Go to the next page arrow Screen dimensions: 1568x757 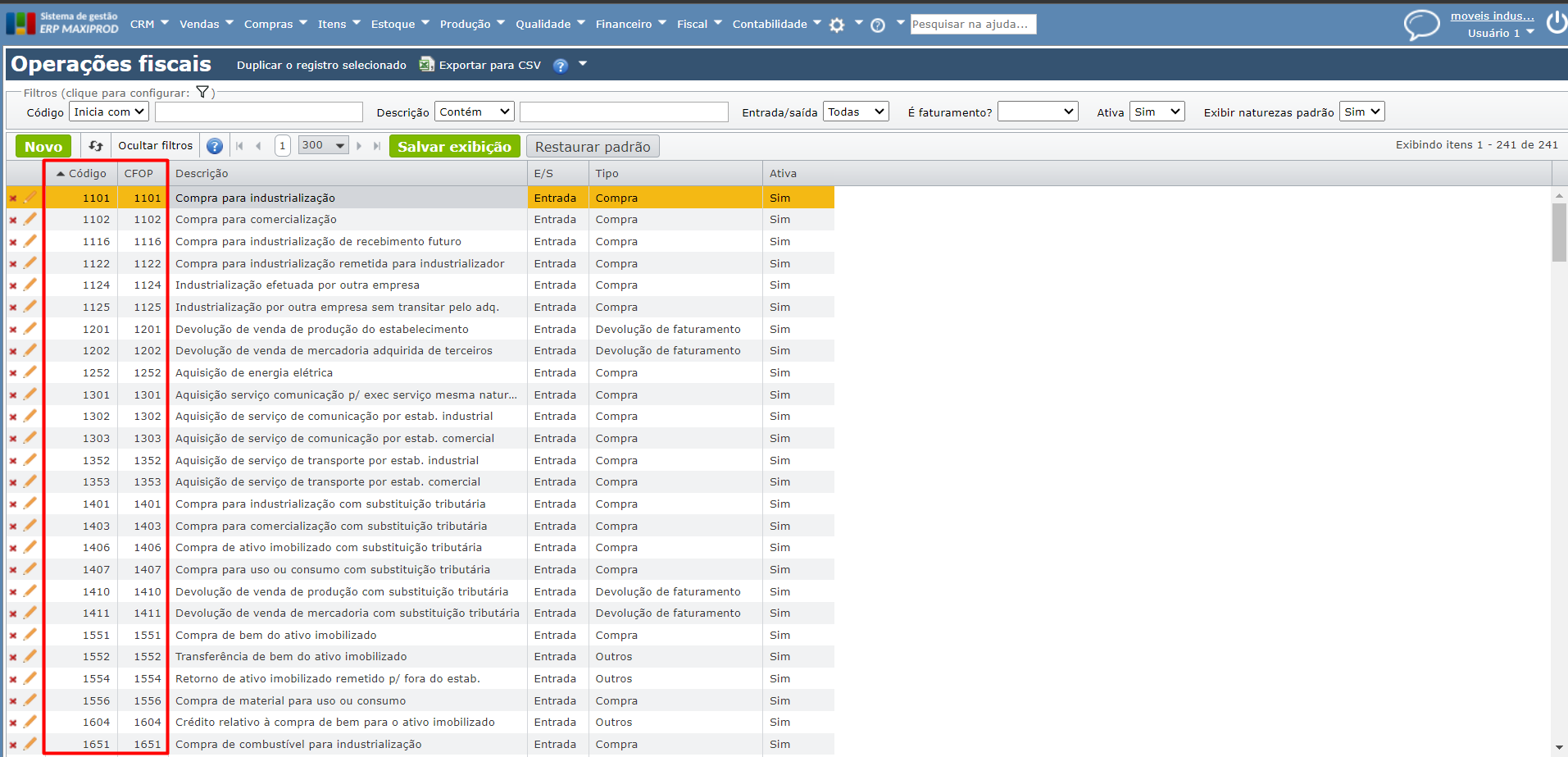coord(359,146)
